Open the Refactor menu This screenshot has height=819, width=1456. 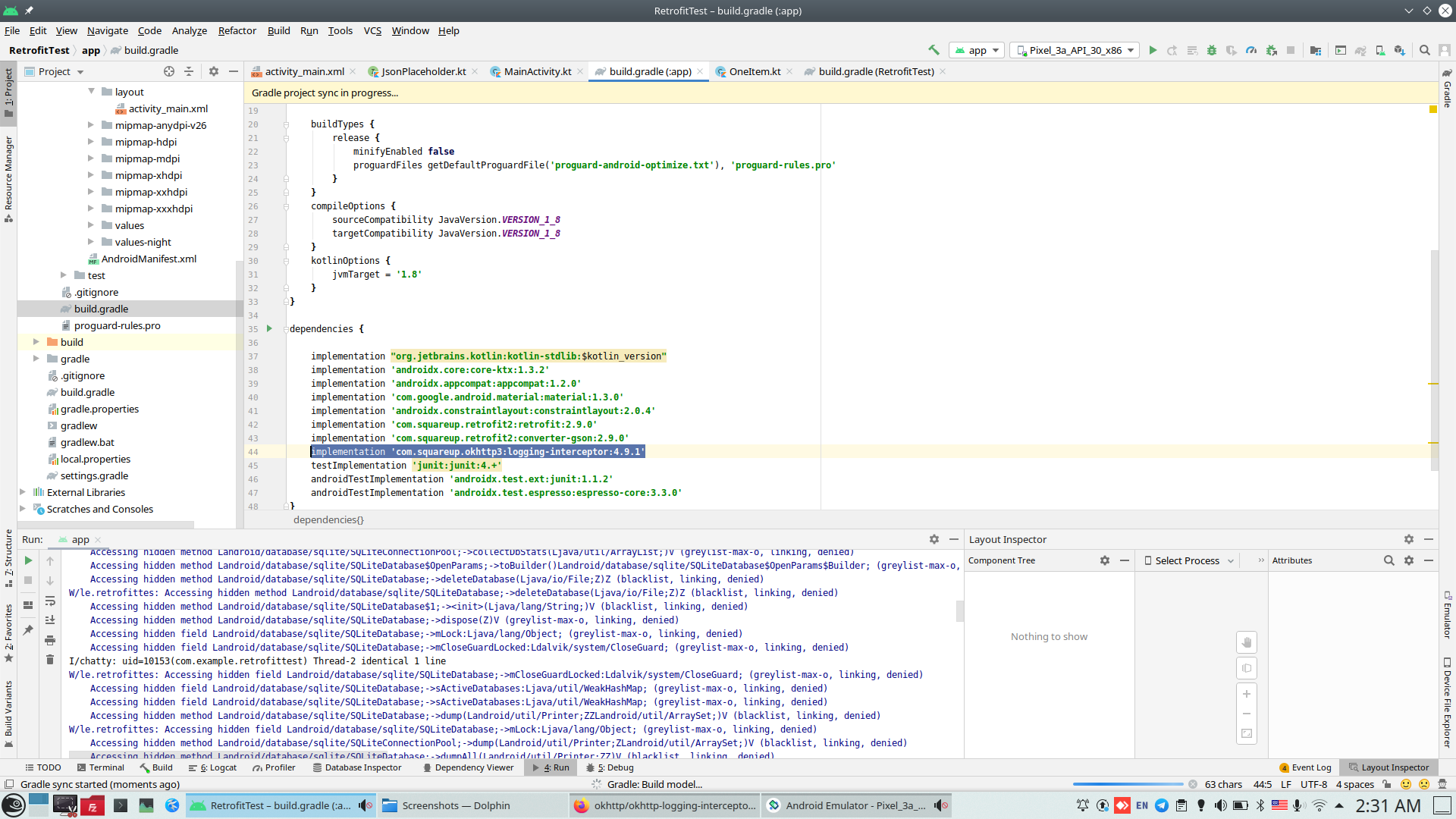(237, 30)
